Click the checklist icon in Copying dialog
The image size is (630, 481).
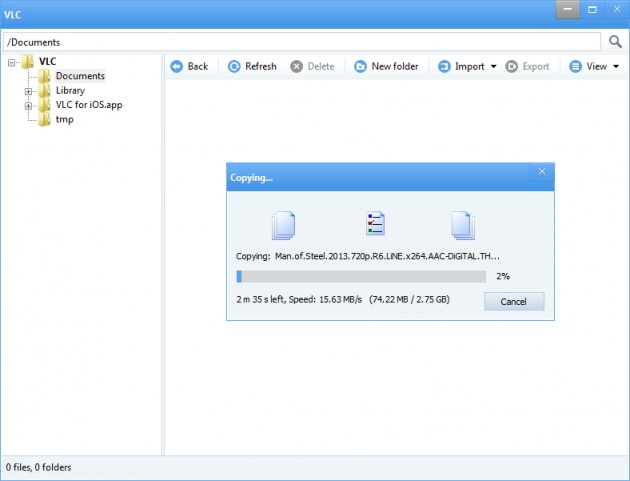coord(375,223)
